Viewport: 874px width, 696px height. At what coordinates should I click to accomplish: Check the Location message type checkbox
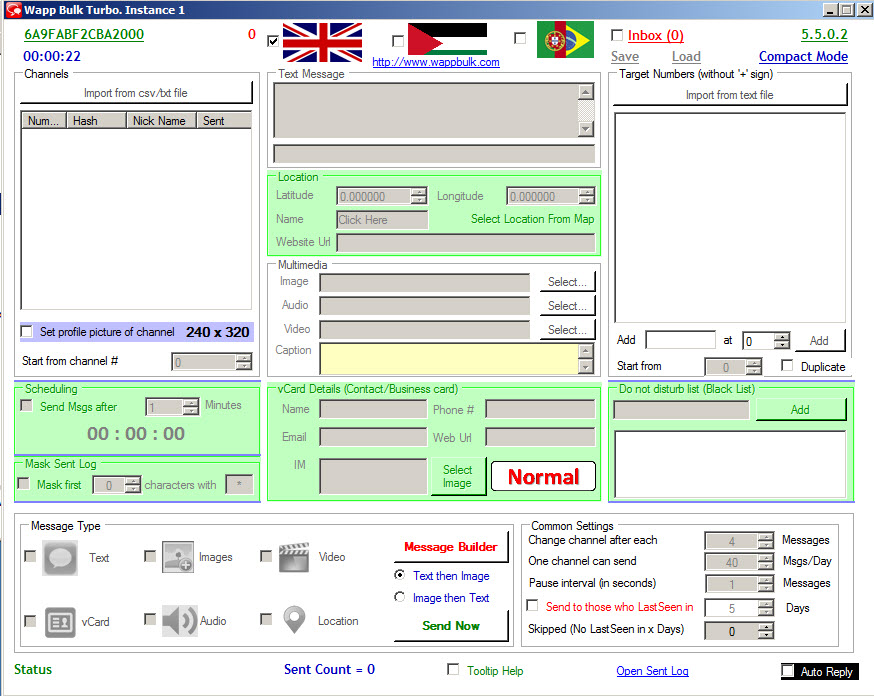pos(266,619)
